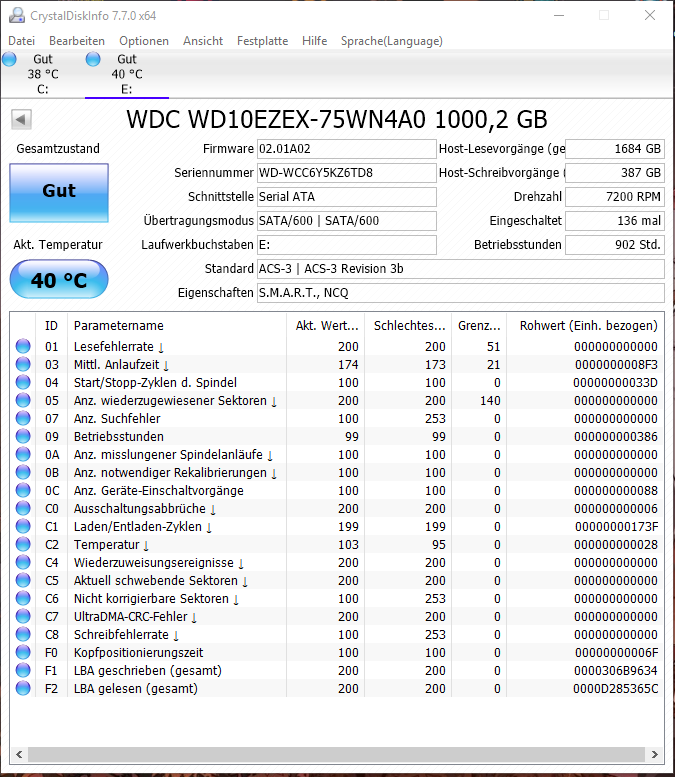Click status orb for Ausschaltungsabbrüche row
The width and height of the screenshot is (675, 777).
(23, 508)
